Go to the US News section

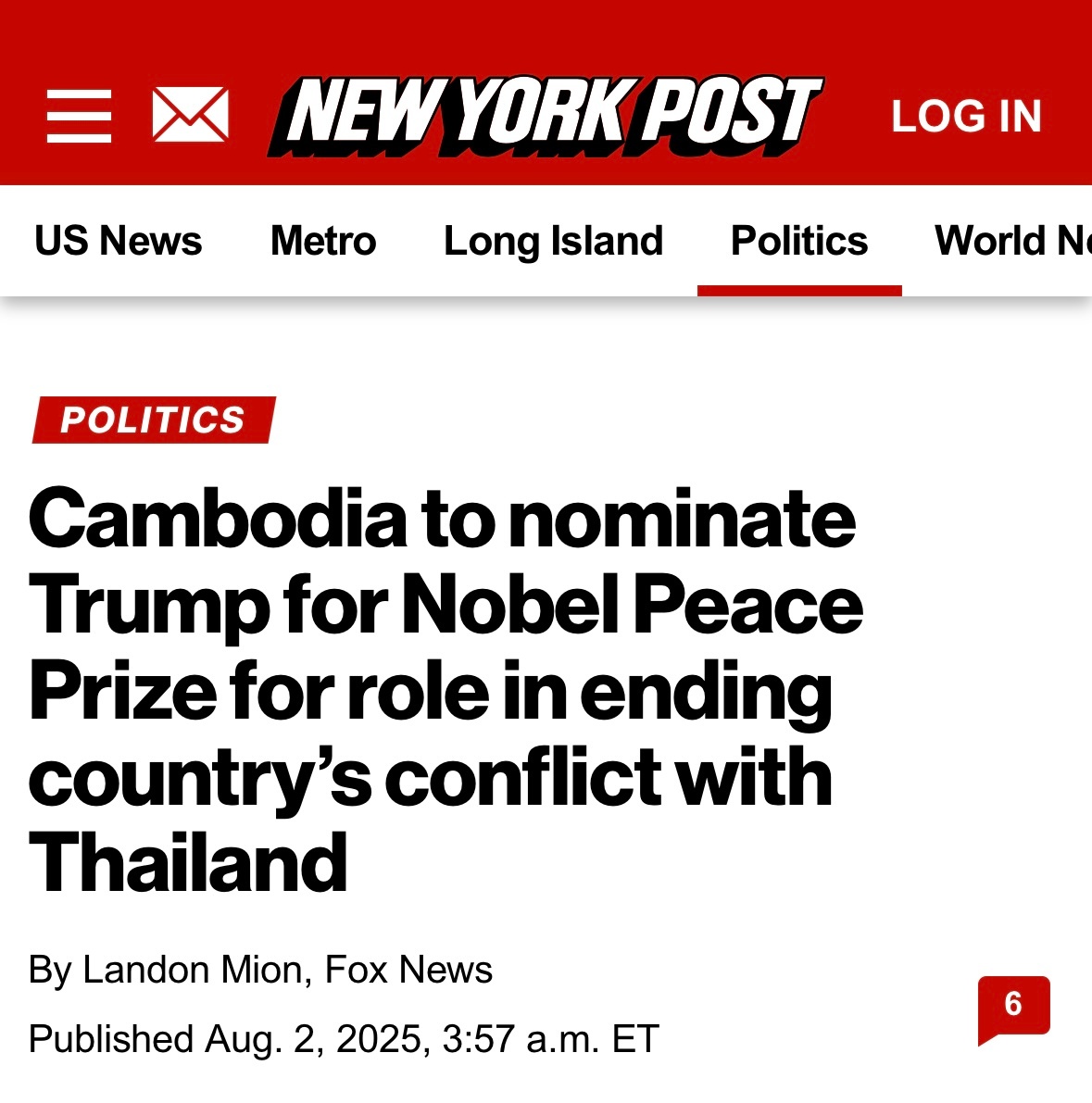click(x=118, y=241)
